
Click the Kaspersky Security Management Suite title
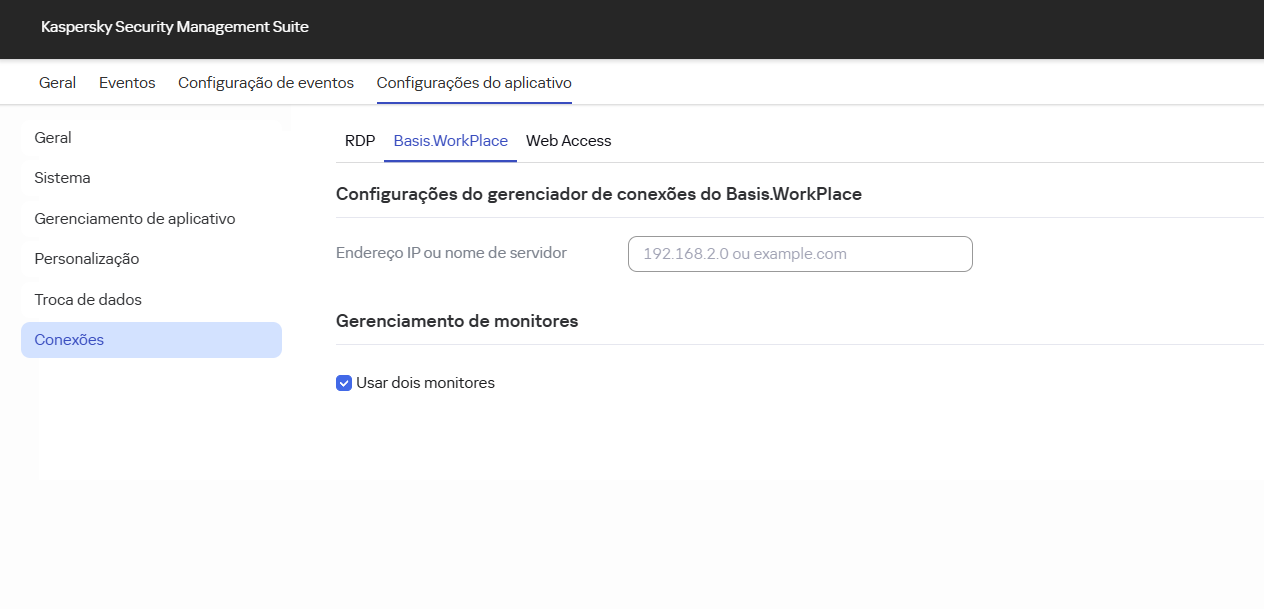(175, 27)
